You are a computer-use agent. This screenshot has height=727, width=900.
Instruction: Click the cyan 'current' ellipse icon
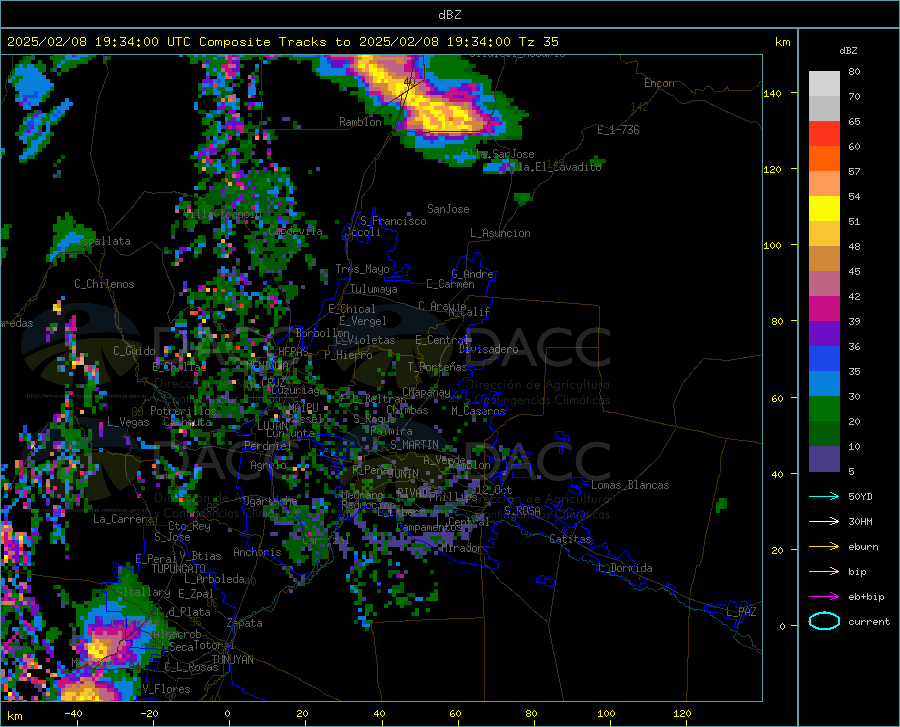pyautogui.click(x=824, y=621)
